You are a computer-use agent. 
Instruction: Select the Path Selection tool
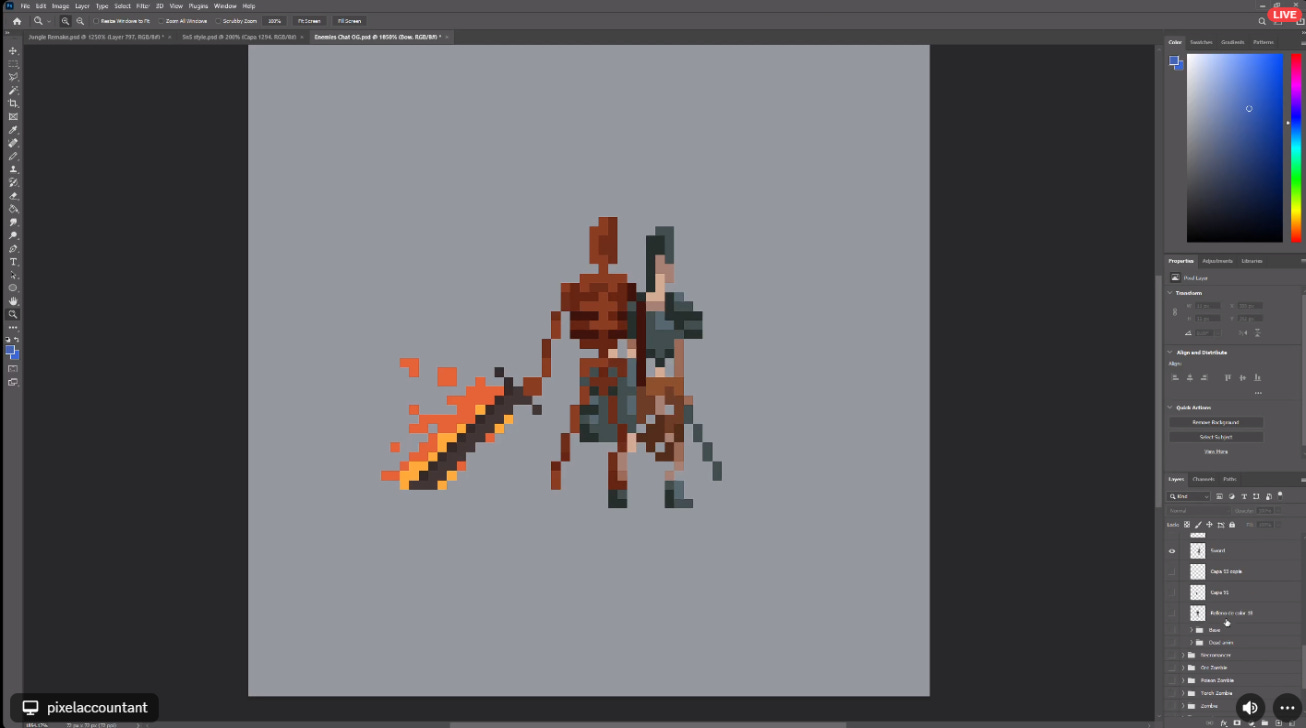(x=13, y=275)
